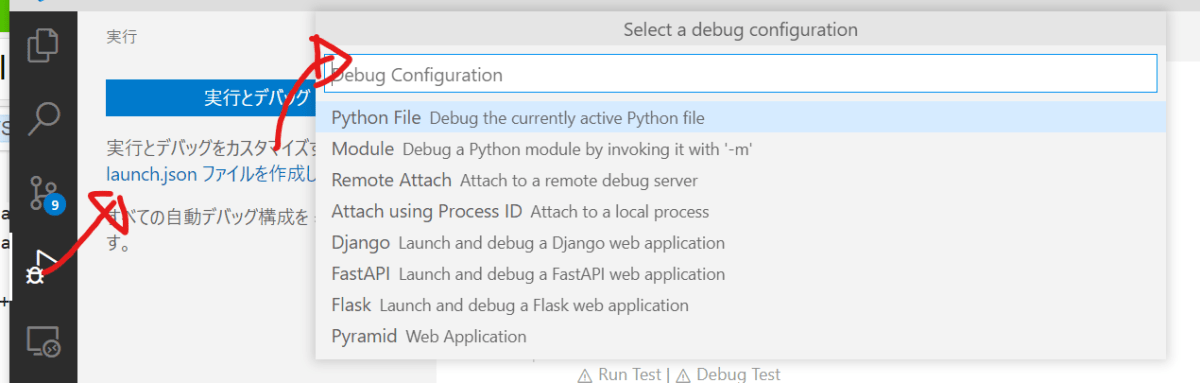Image resolution: width=1200 pixels, height=383 pixels.
Task: Choose Remote Attach configuration
Action: coord(740,180)
